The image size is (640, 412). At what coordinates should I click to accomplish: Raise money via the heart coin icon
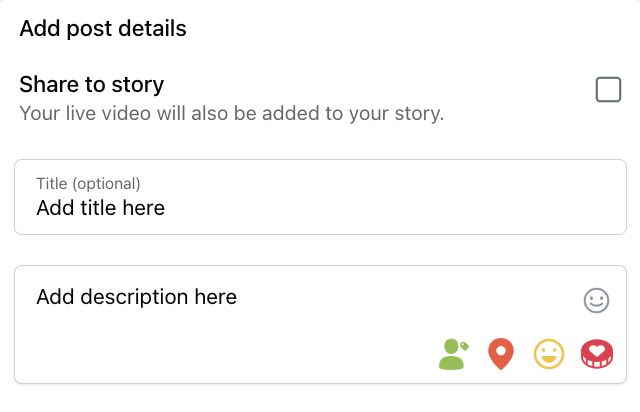pos(597,354)
